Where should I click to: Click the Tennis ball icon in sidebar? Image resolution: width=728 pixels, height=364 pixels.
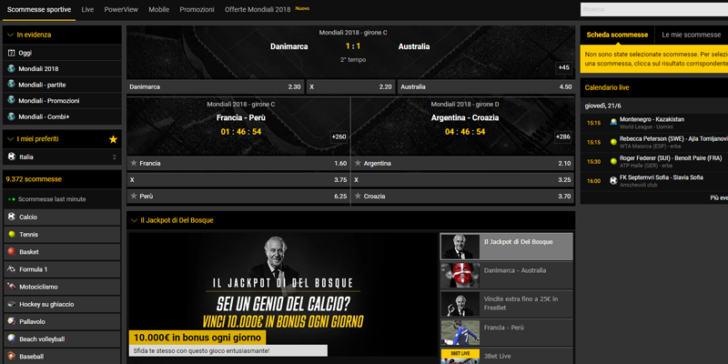click(x=12, y=234)
